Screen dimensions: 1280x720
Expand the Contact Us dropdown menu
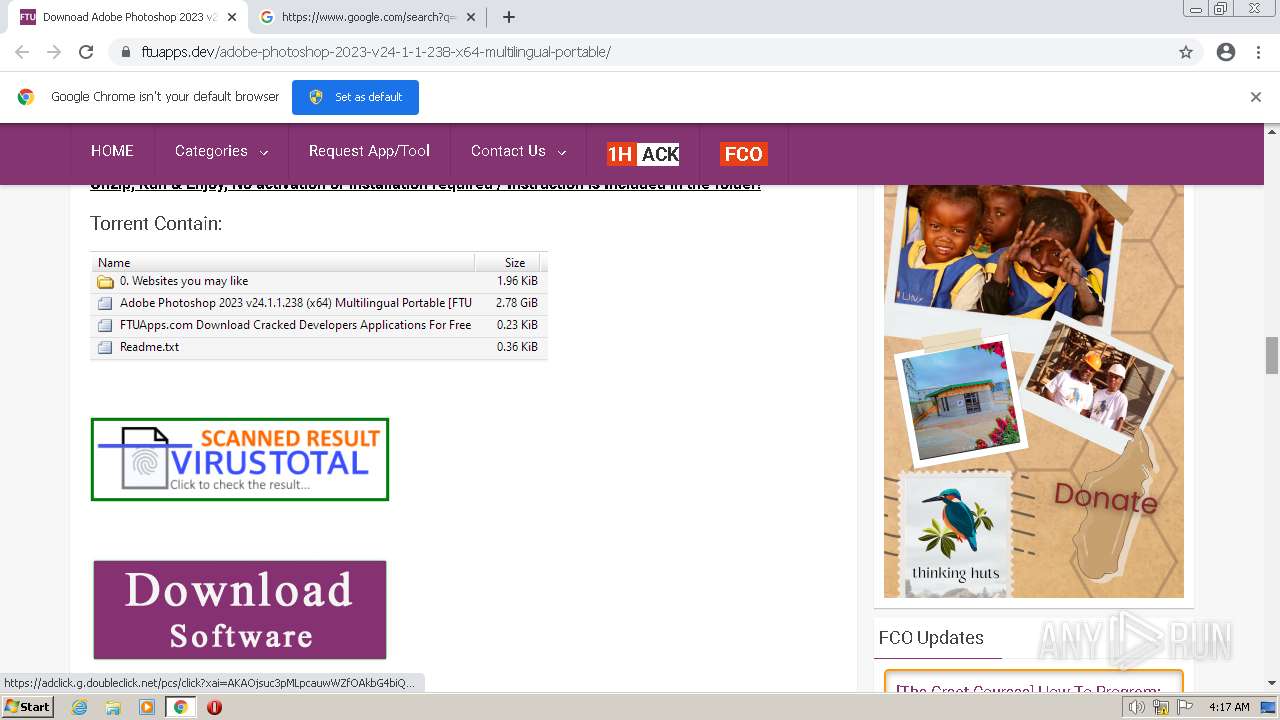(518, 151)
